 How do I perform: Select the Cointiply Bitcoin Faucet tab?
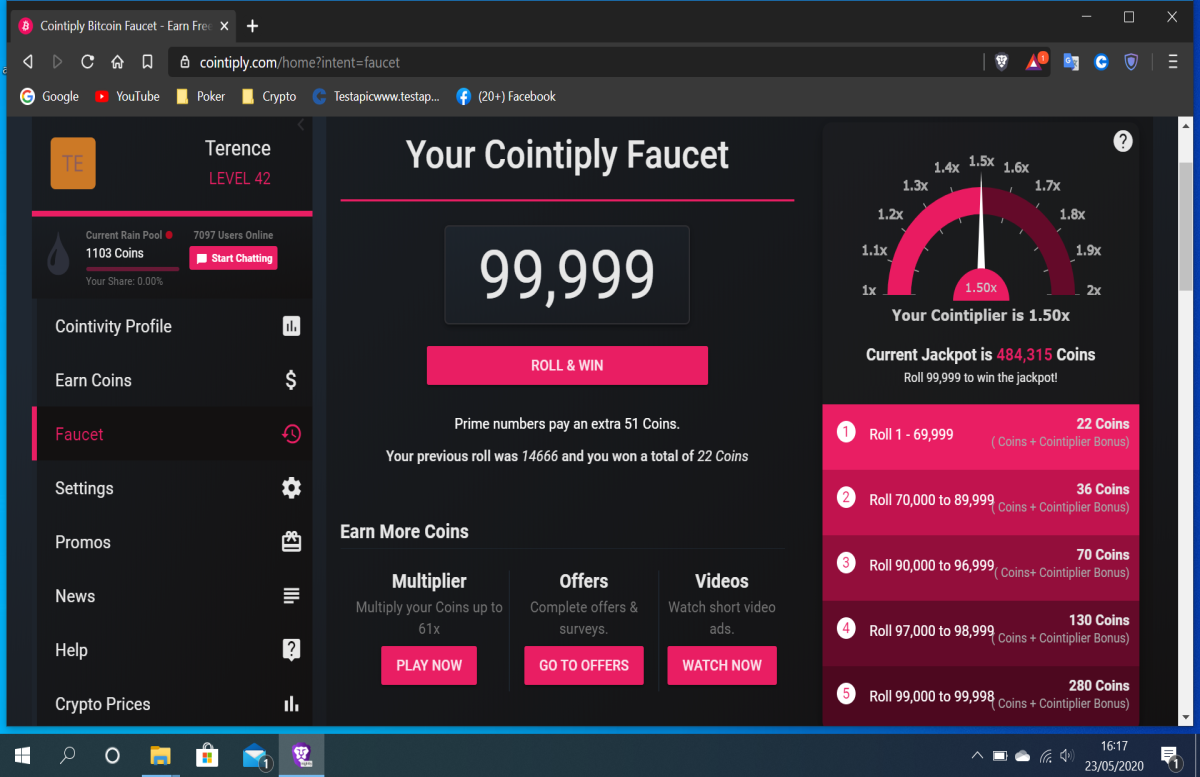pos(125,26)
